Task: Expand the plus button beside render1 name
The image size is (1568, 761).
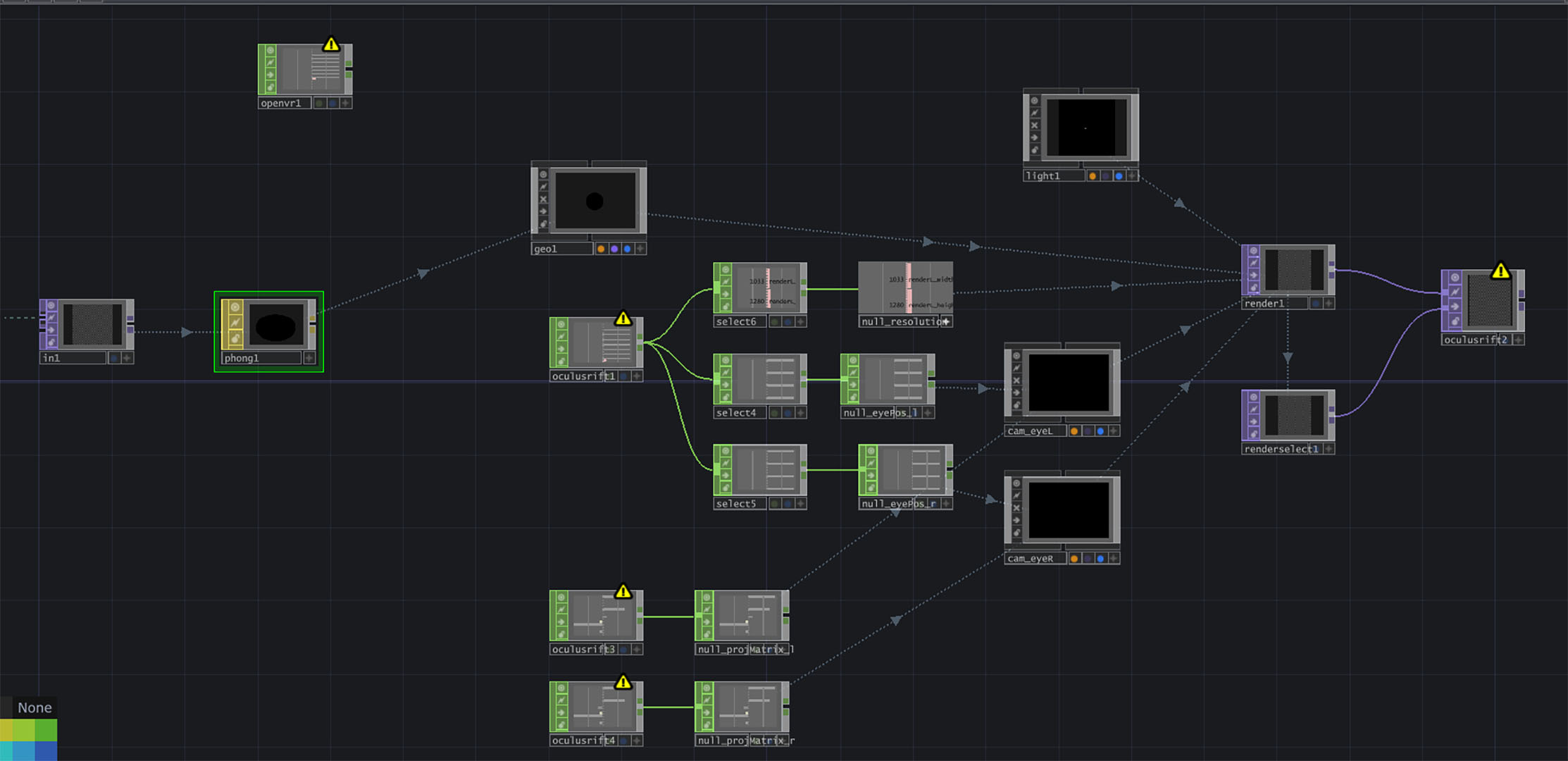Action: pyautogui.click(x=1328, y=302)
